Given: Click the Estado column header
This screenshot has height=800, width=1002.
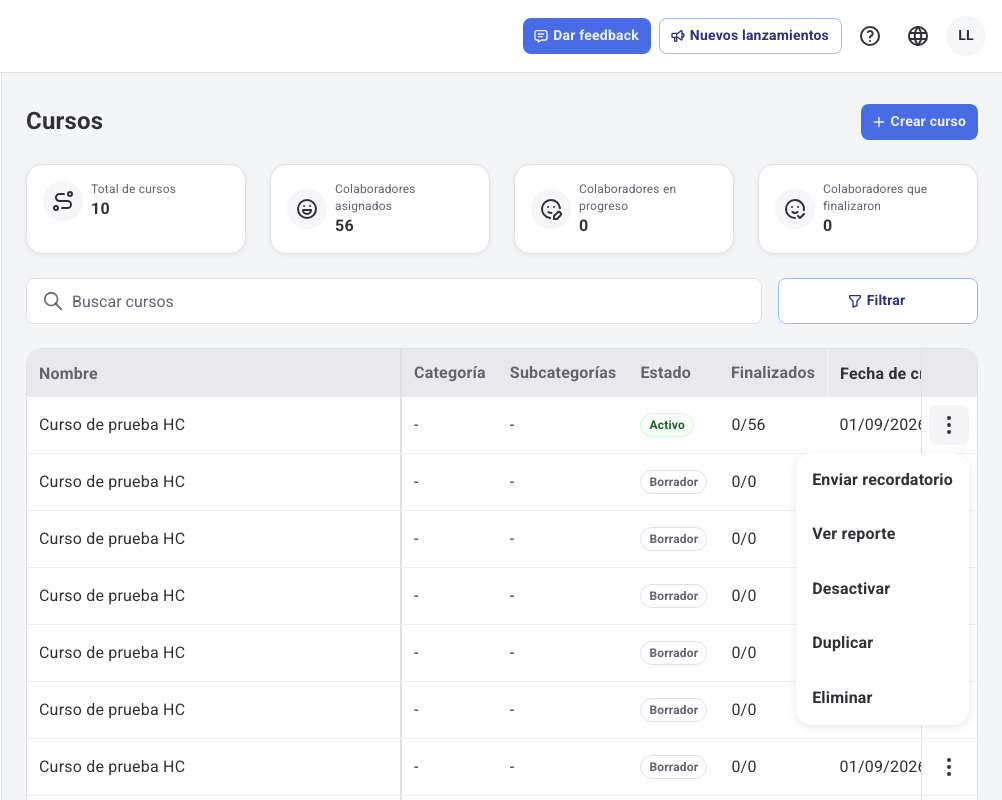Looking at the screenshot, I should click(665, 373).
